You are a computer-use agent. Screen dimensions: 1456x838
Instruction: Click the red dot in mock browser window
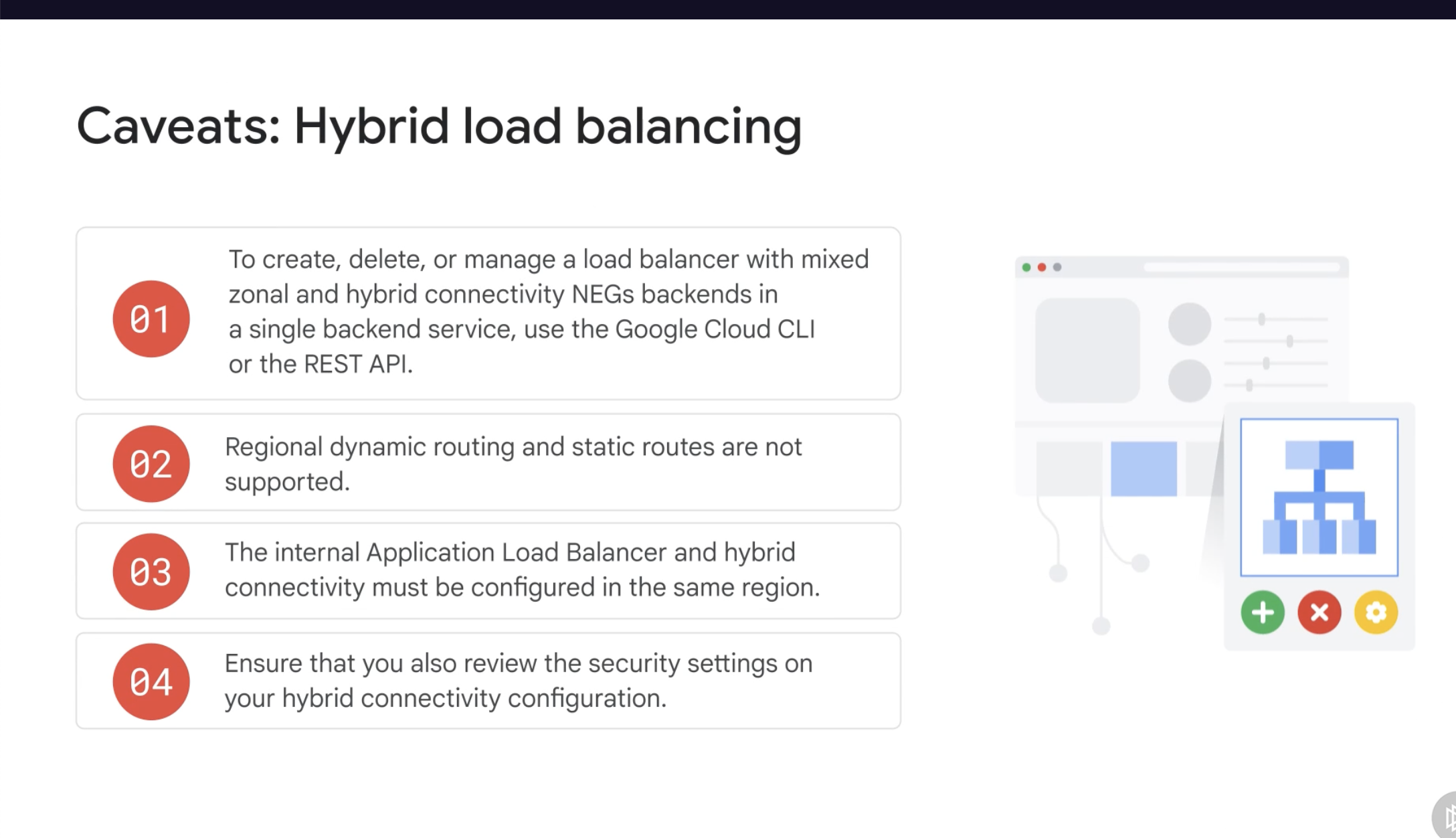click(1042, 267)
